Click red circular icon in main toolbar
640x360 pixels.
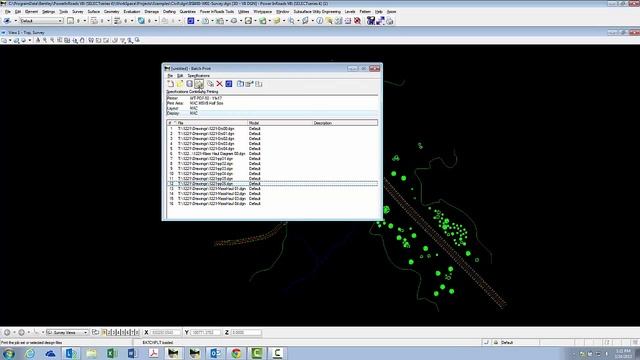click(x=358, y=20)
